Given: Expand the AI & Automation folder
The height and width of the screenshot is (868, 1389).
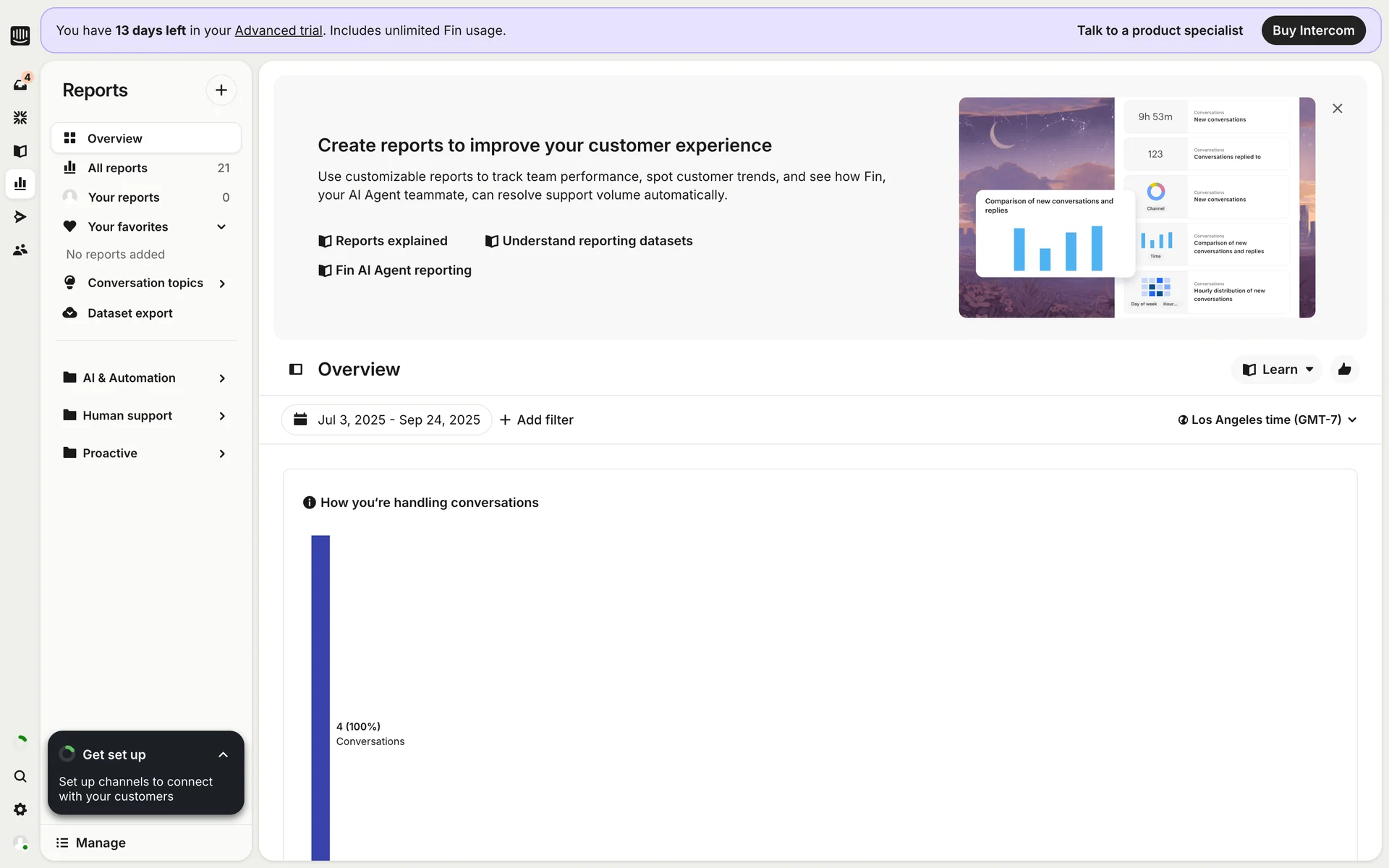Looking at the screenshot, I should click(221, 378).
